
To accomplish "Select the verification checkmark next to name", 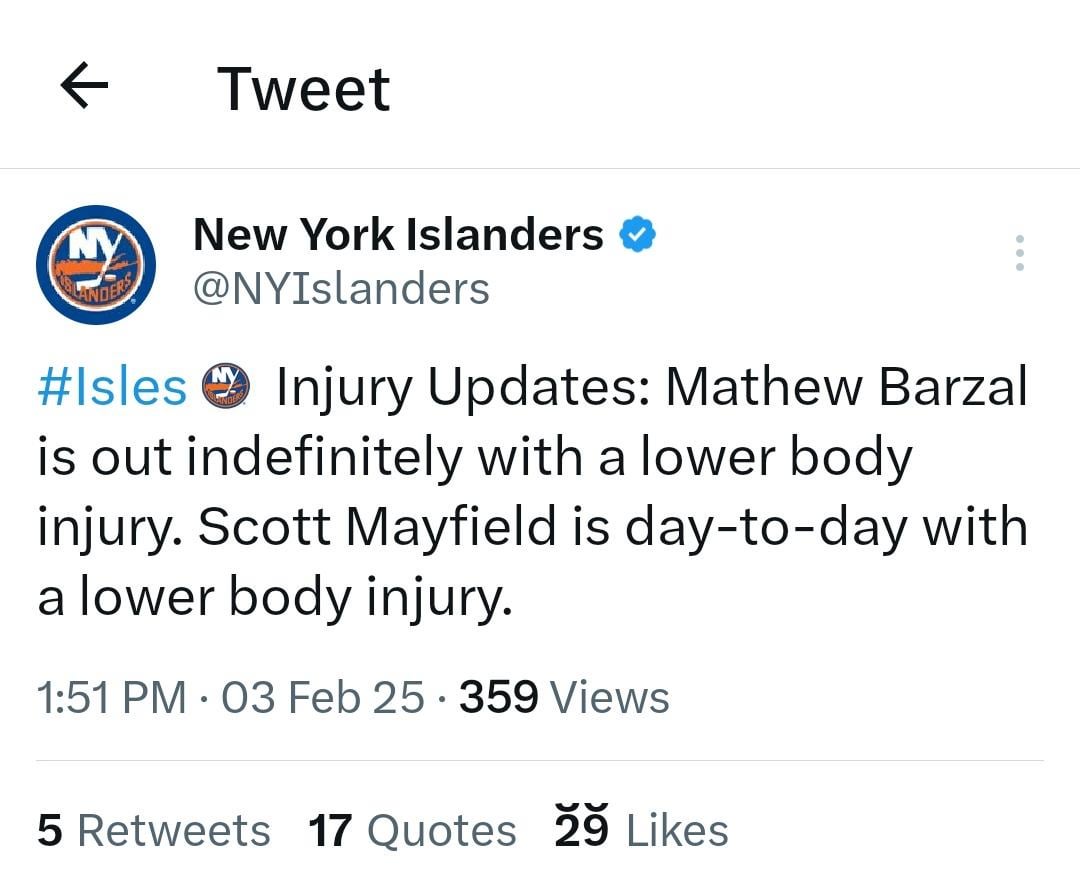I will (637, 233).
